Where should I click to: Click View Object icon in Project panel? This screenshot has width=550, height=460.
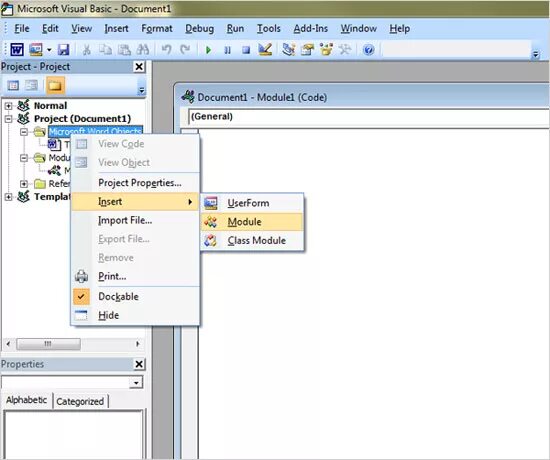[32, 85]
